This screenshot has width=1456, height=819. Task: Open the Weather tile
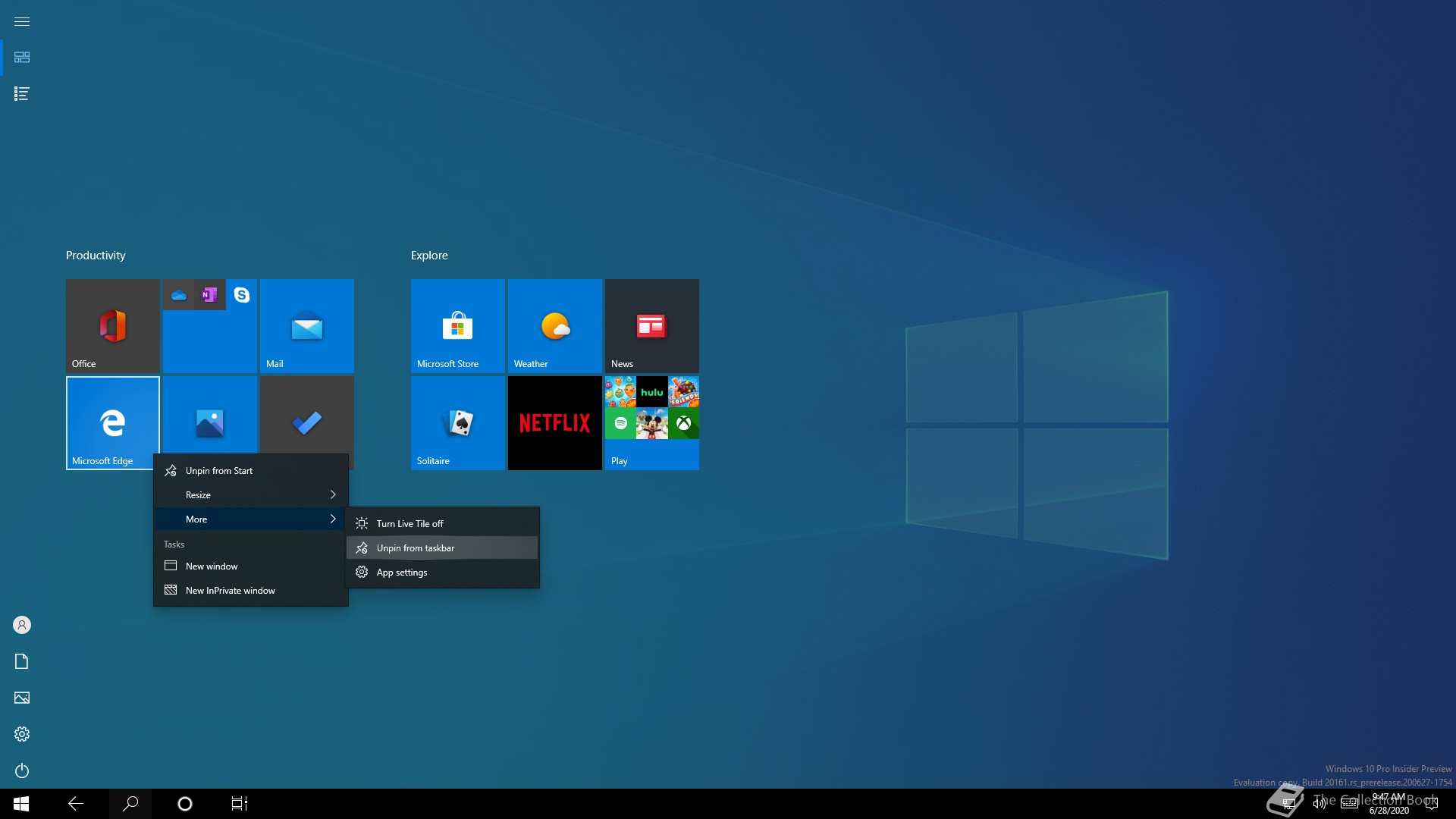coord(554,325)
